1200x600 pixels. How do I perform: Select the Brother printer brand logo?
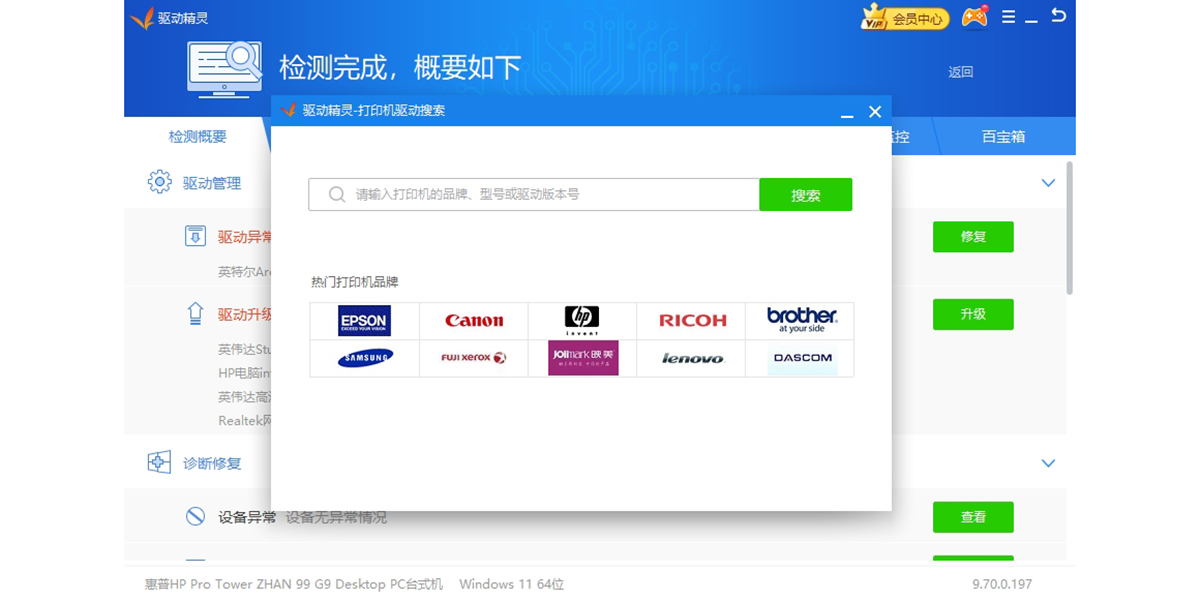click(x=801, y=321)
